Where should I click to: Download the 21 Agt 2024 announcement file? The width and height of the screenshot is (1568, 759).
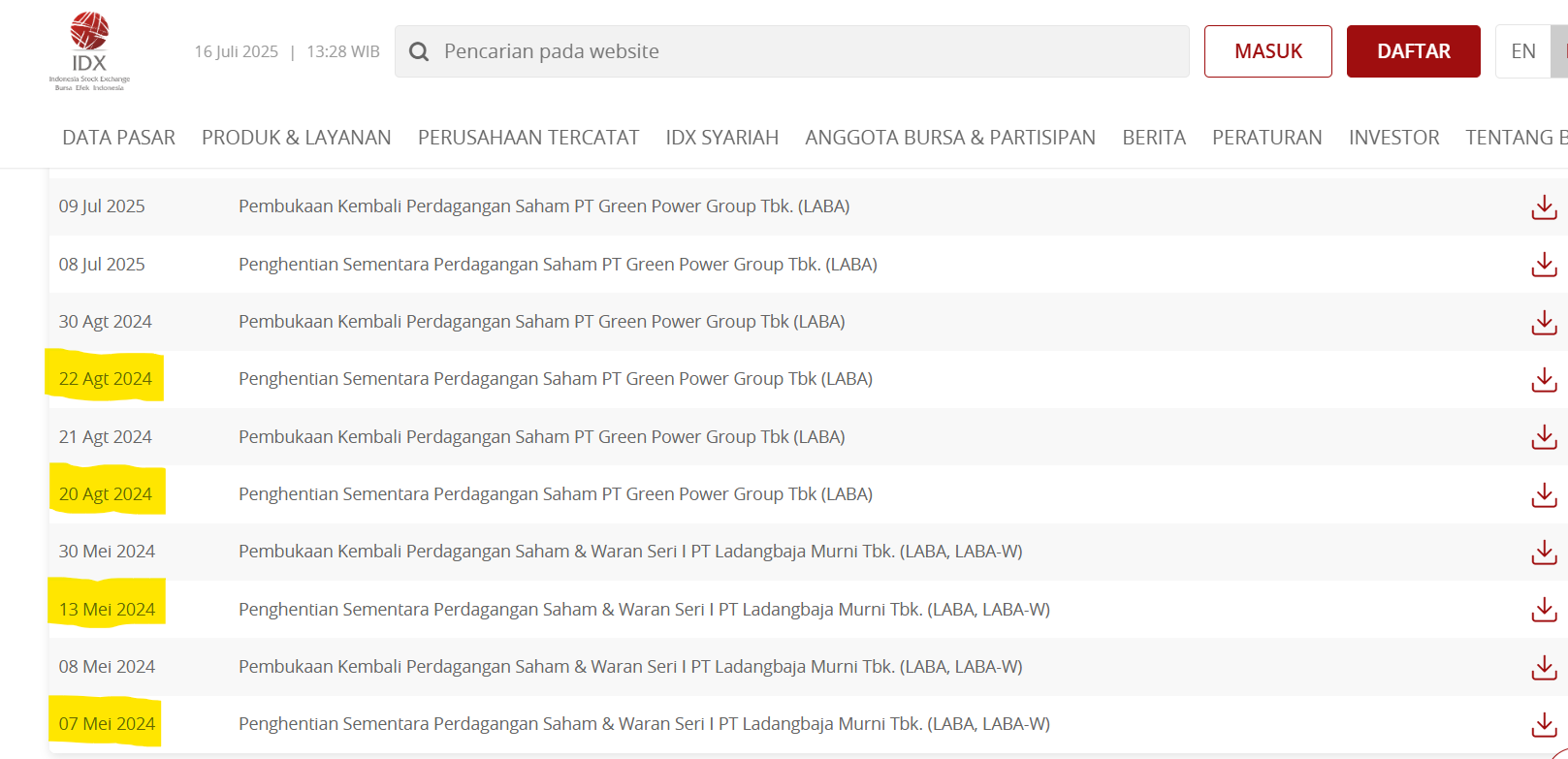[x=1544, y=437]
